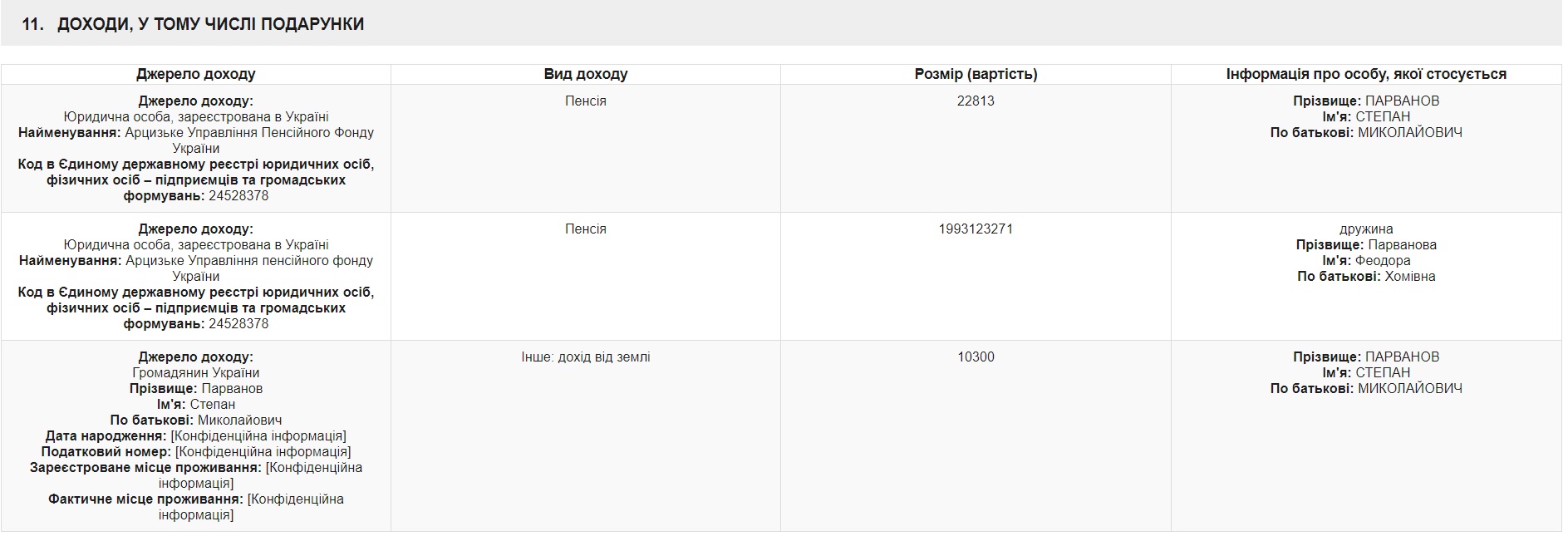Click the amount 22813 cell
The height and width of the screenshot is (541, 1568).
(x=976, y=101)
